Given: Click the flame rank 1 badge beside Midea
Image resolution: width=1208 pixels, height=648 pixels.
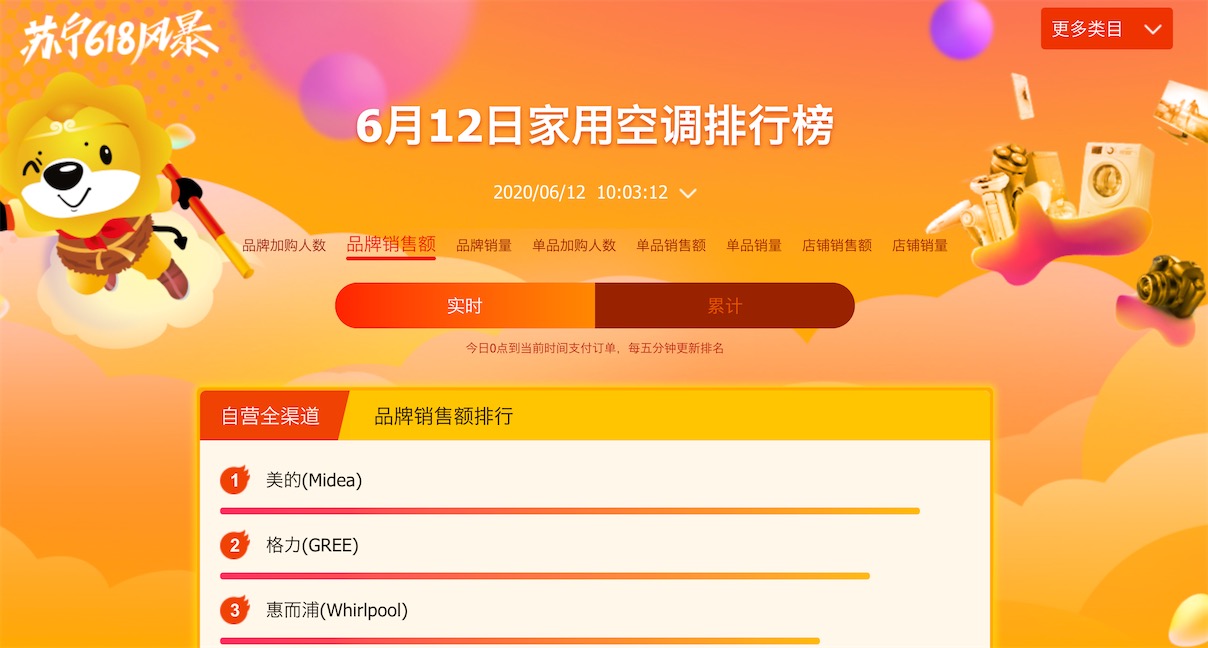Looking at the screenshot, I should [233, 480].
